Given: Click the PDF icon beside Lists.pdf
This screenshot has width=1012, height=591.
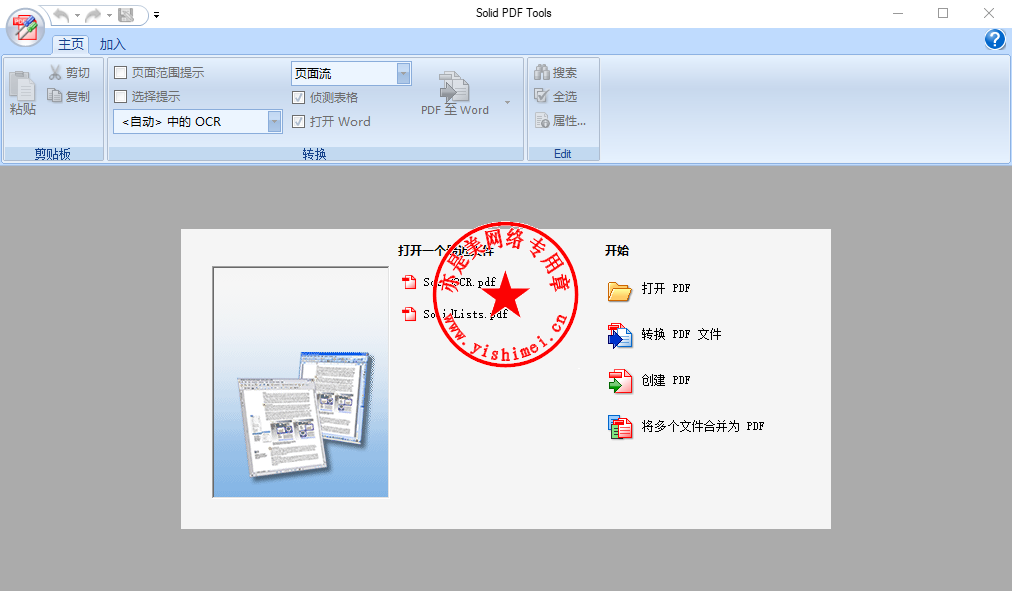Looking at the screenshot, I should (x=409, y=314).
